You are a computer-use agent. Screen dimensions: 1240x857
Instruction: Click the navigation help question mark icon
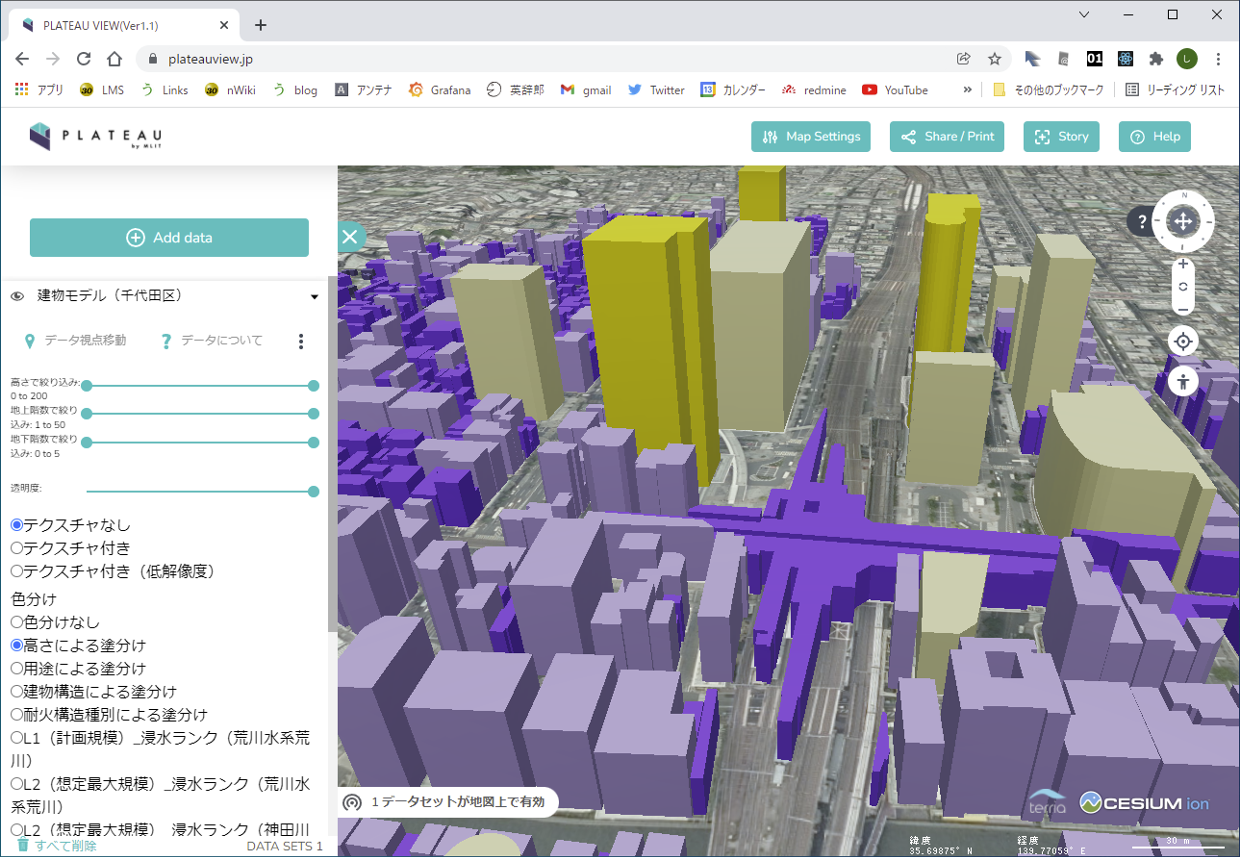pos(1142,222)
